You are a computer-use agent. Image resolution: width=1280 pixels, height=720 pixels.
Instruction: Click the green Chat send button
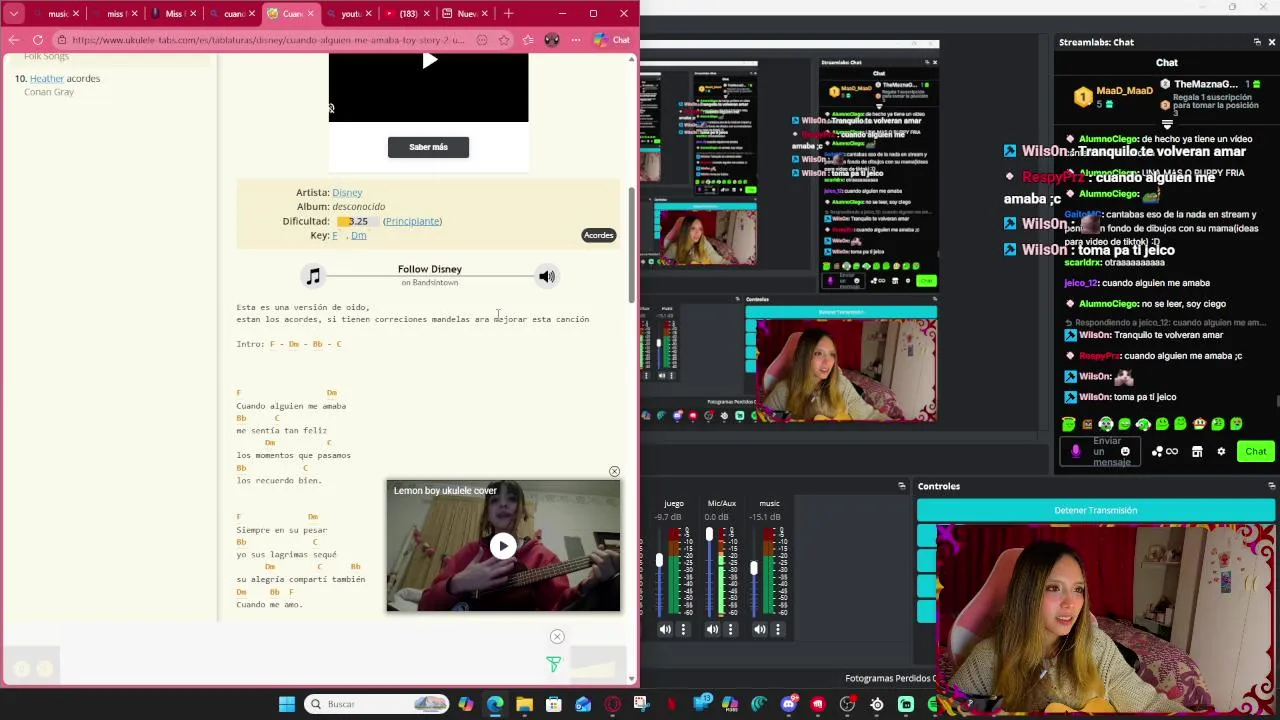click(x=1256, y=451)
